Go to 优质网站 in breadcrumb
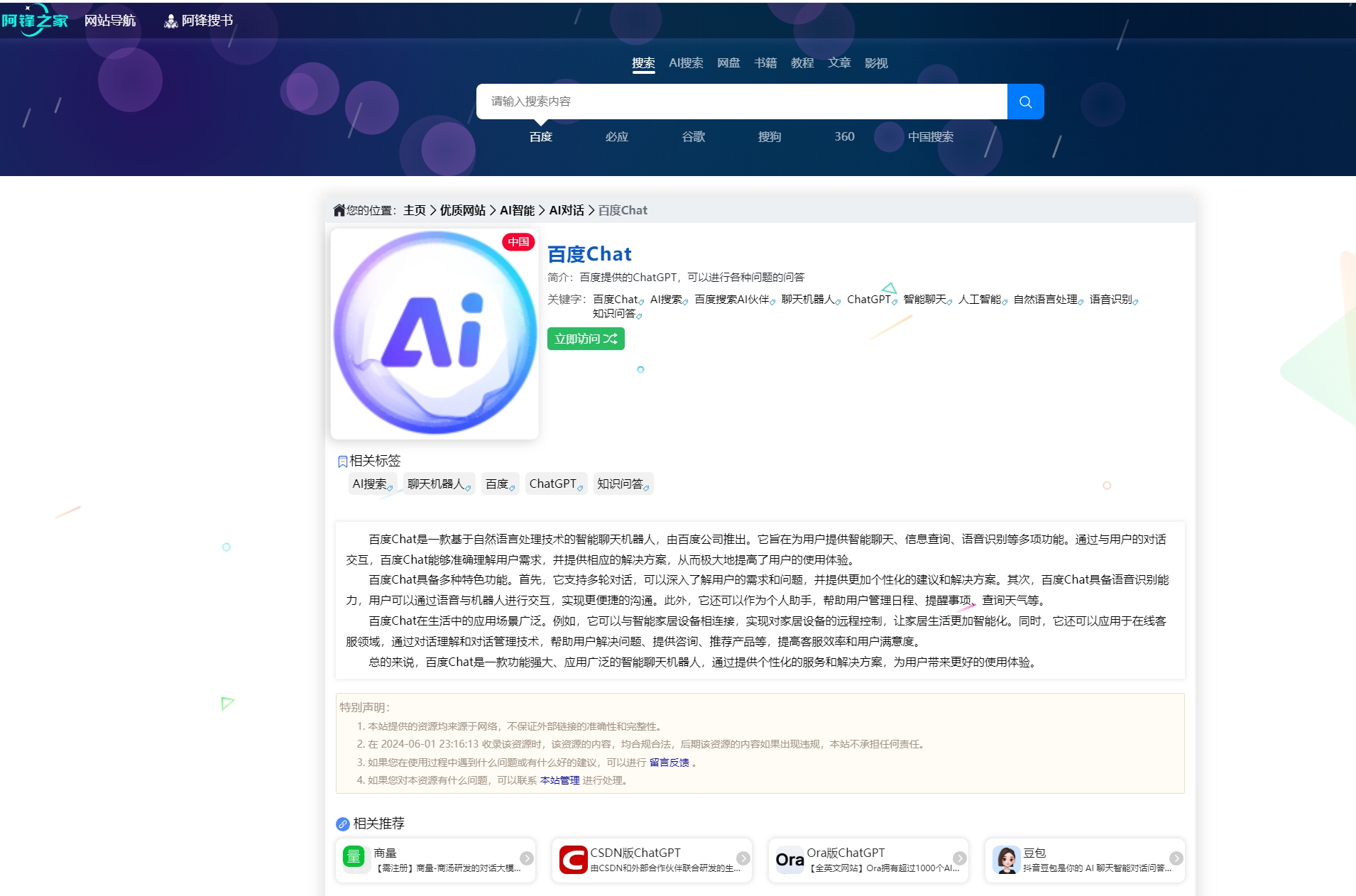 coord(463,210)
